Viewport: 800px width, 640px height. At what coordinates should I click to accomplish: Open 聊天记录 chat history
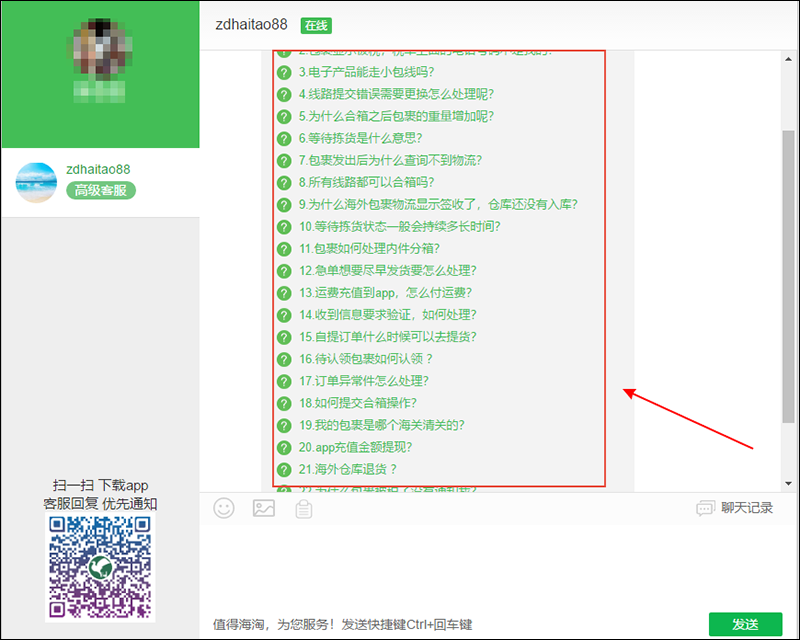click(735, 508)
